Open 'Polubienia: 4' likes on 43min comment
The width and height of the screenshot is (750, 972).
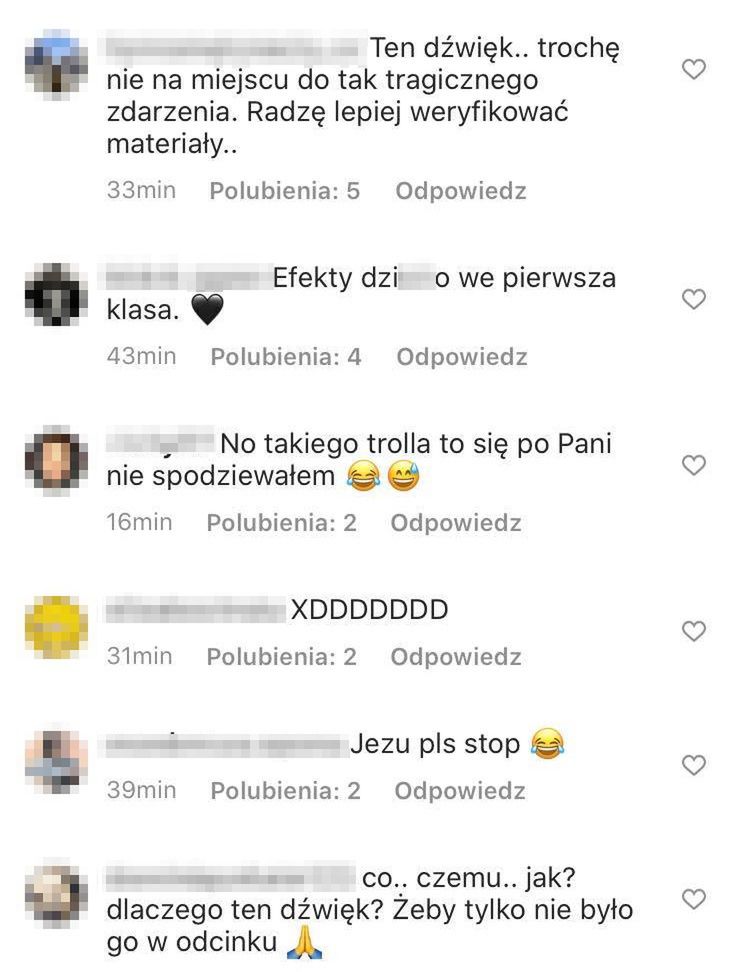(x=286, y=356)
